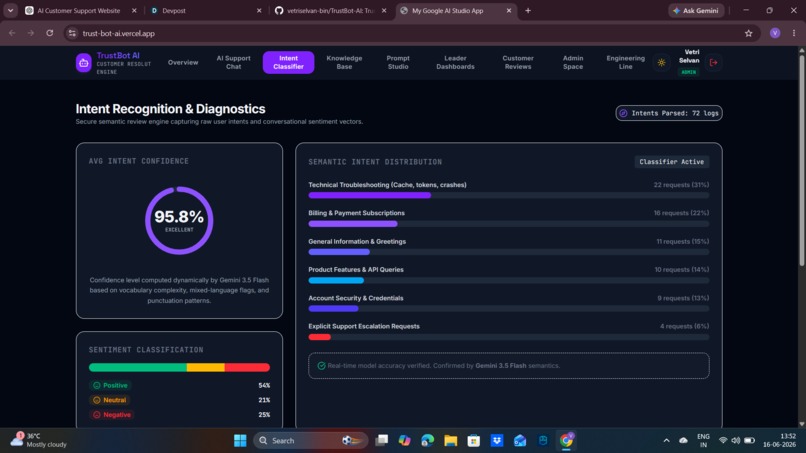Open Microsoft Store from taskbar
This screenshot has width=806, height=453.
(x=474, y=441)
